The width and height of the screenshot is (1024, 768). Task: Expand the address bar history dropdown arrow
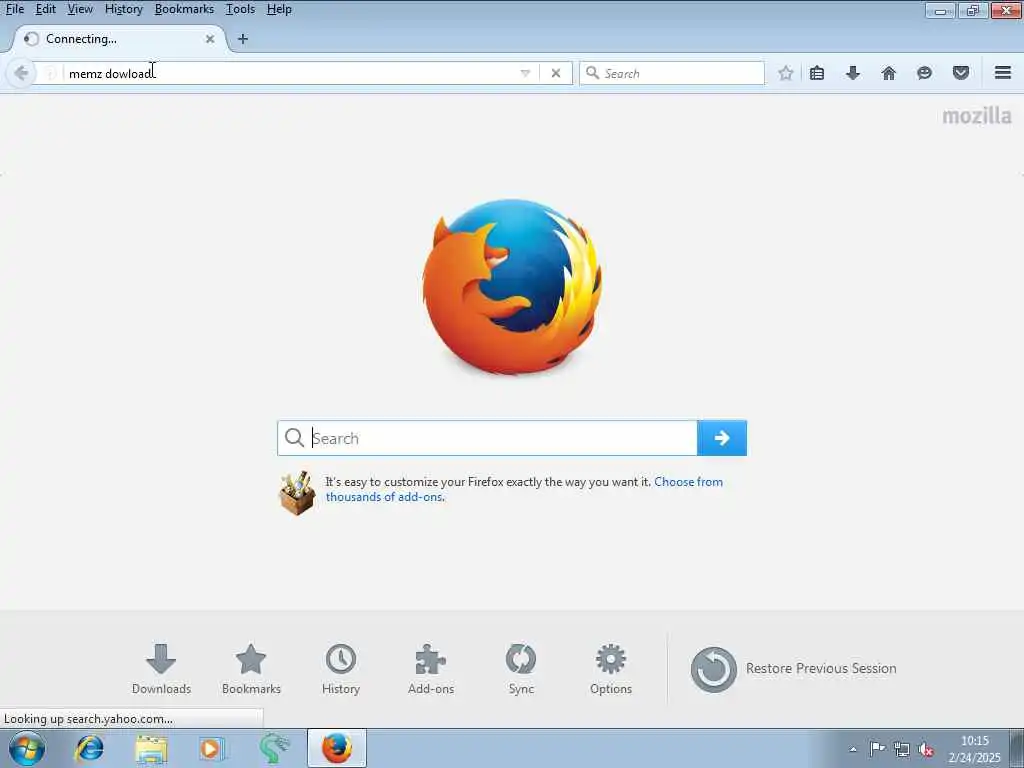coord(525,73)
